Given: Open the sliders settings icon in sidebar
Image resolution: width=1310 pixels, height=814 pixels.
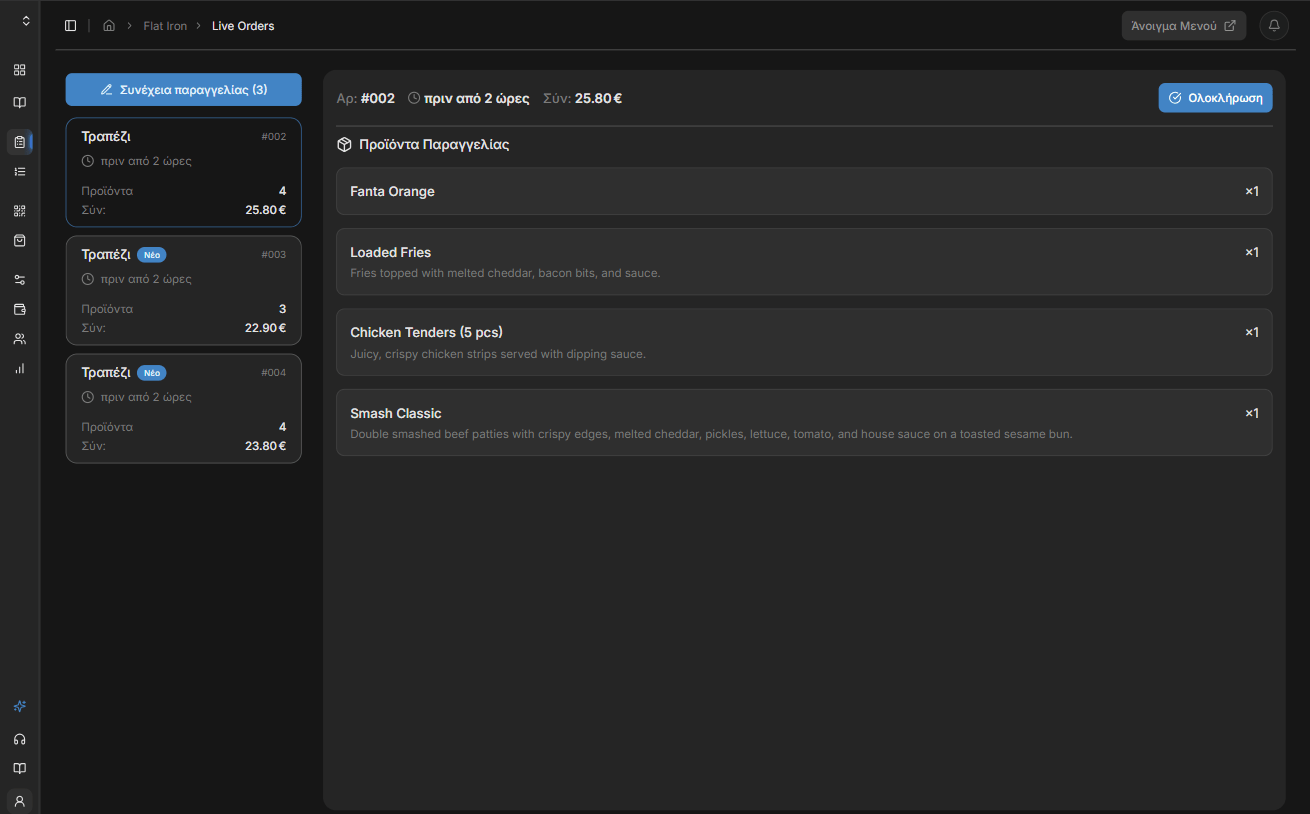Looking at the screenshot, I should tap(19, 280).
